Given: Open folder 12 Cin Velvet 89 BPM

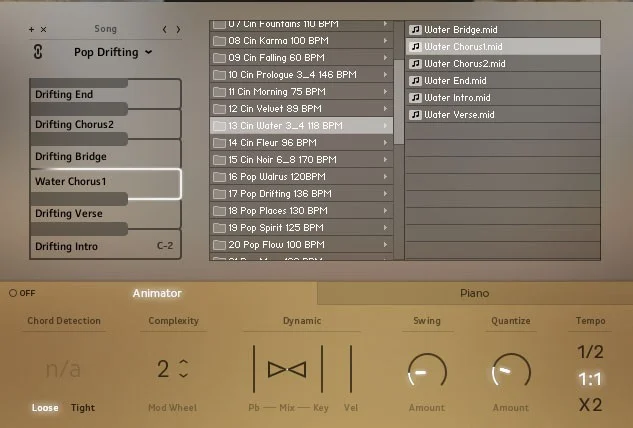Looking at the screenshot, I should click(301, 109).
